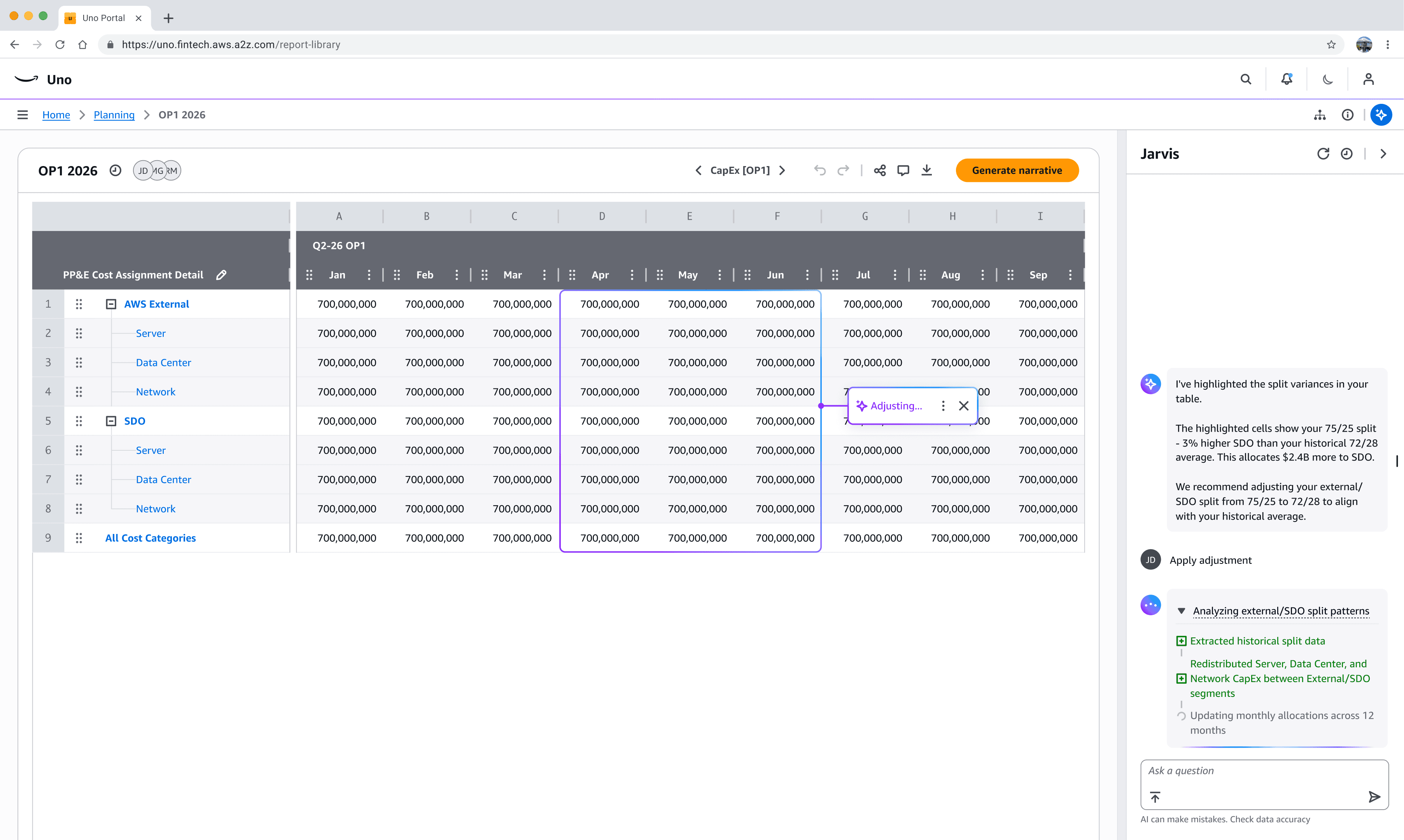Download the report using download icon
This screenshot has height=840, width=1404.
pos(926,170)
